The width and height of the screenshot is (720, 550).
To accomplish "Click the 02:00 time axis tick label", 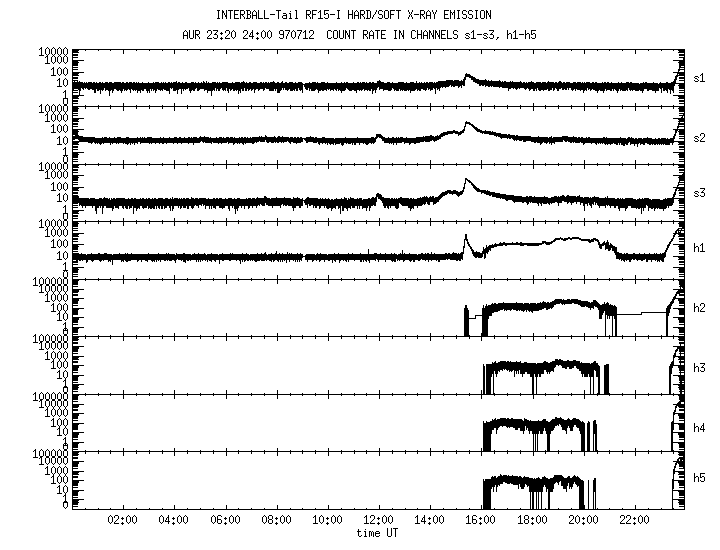I will (122, 521).
